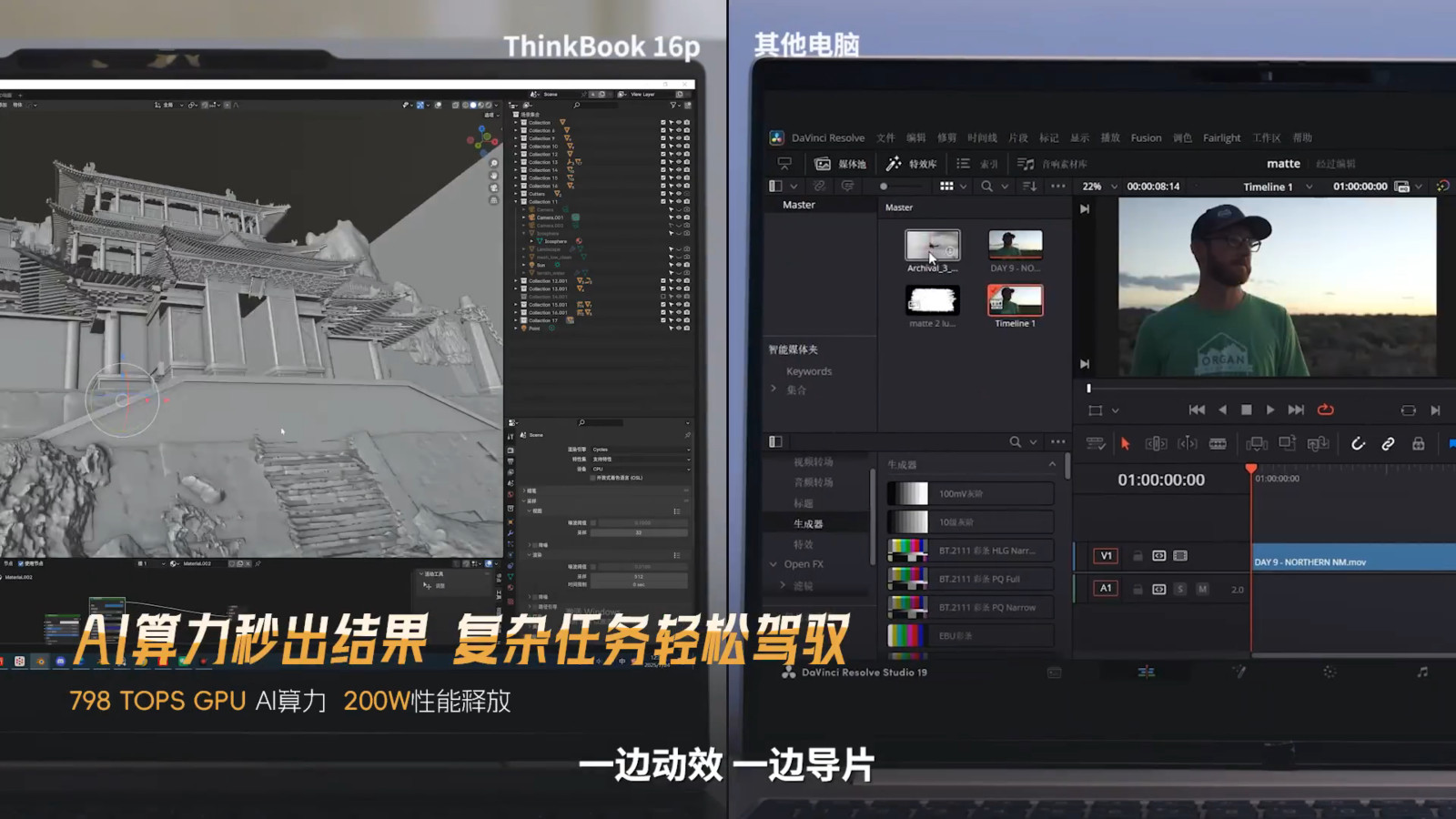Image resolution: width=1456 pixels, height=819 pixels.
Task: Click the magic wand Effects Library icon
Action: pos(894,164)
